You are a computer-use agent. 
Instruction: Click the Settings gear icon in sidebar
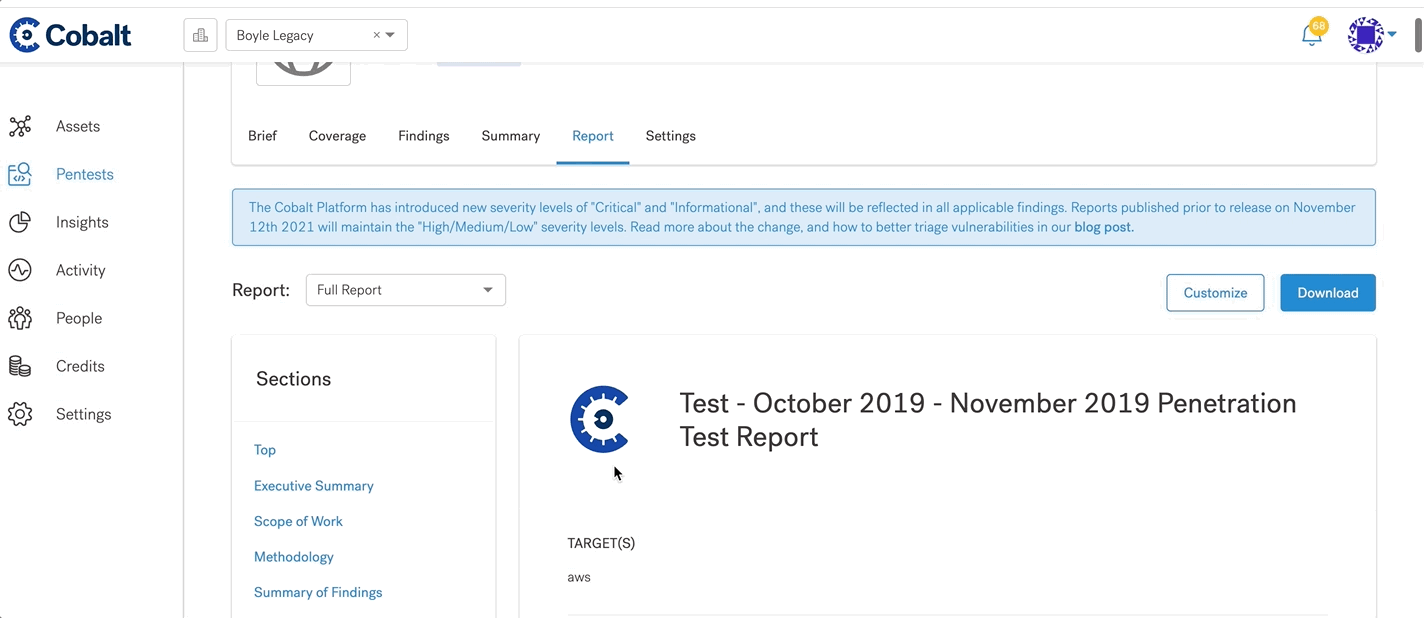(x=20, y=414)
